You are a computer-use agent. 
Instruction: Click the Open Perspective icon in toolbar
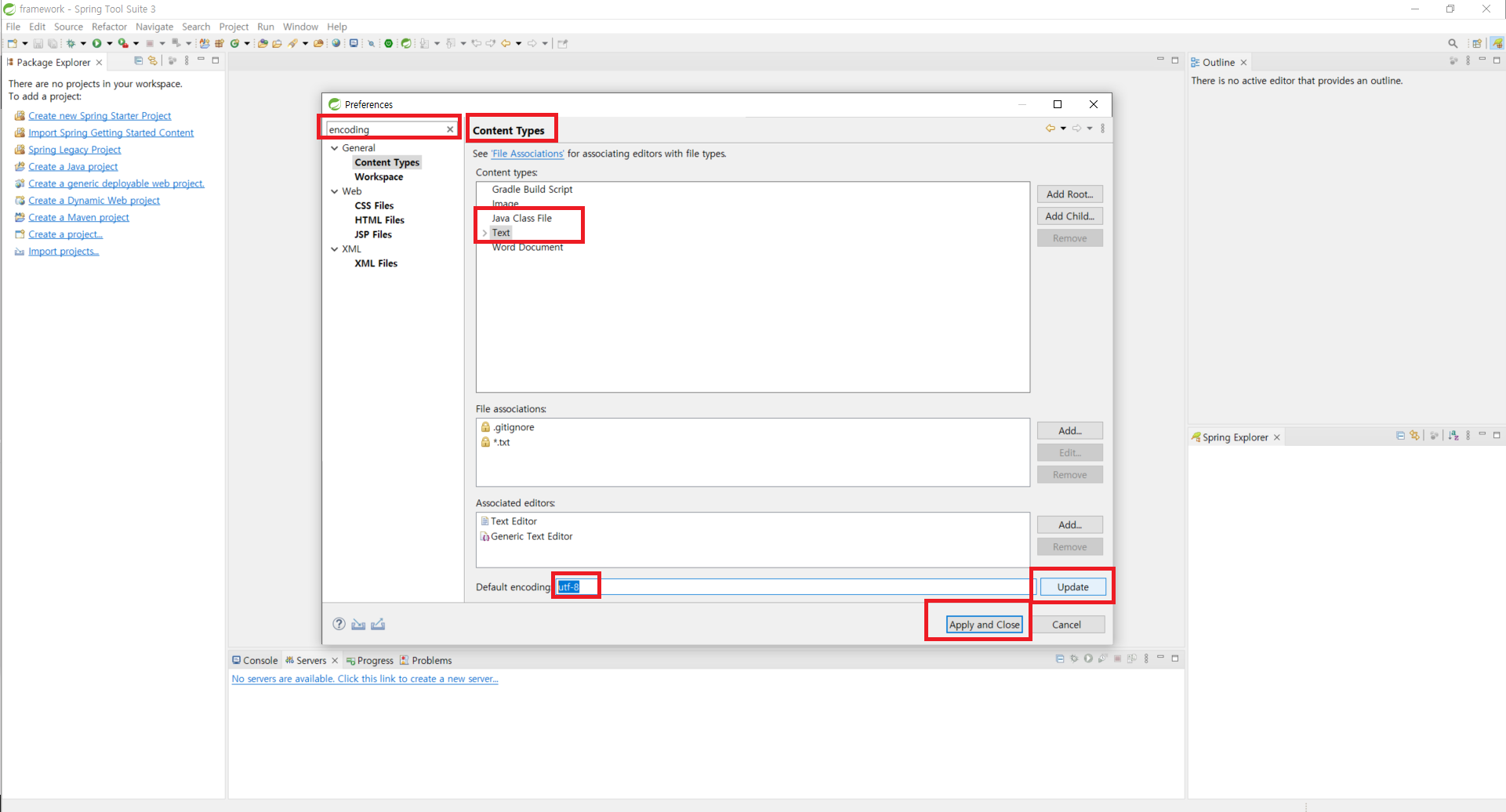click(x=1477, y=44)
